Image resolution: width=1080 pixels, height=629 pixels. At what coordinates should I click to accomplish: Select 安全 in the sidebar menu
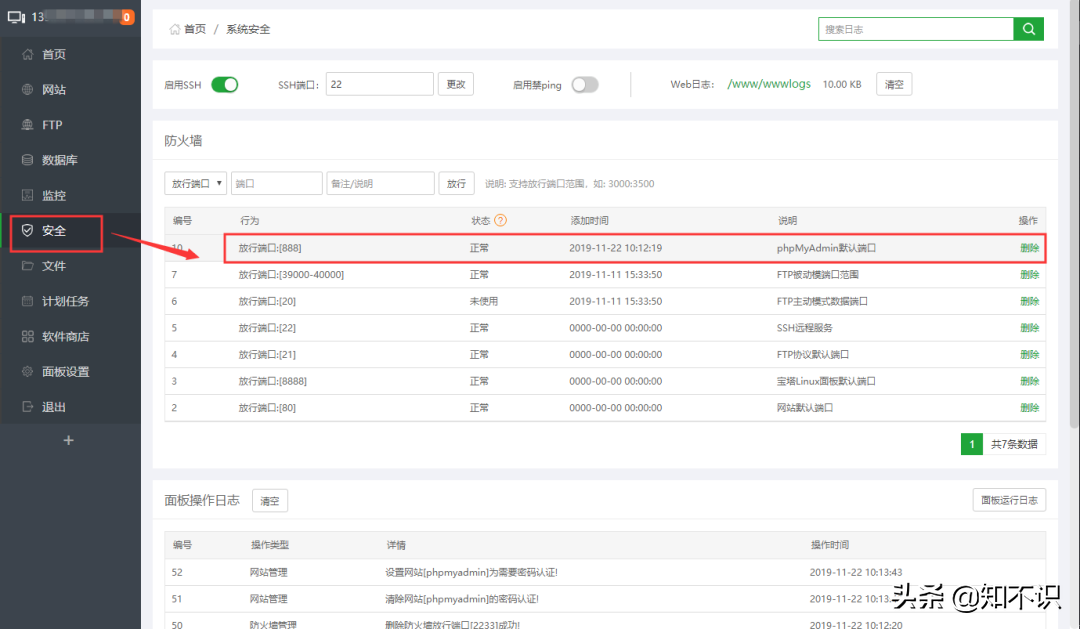coord(55,231)
